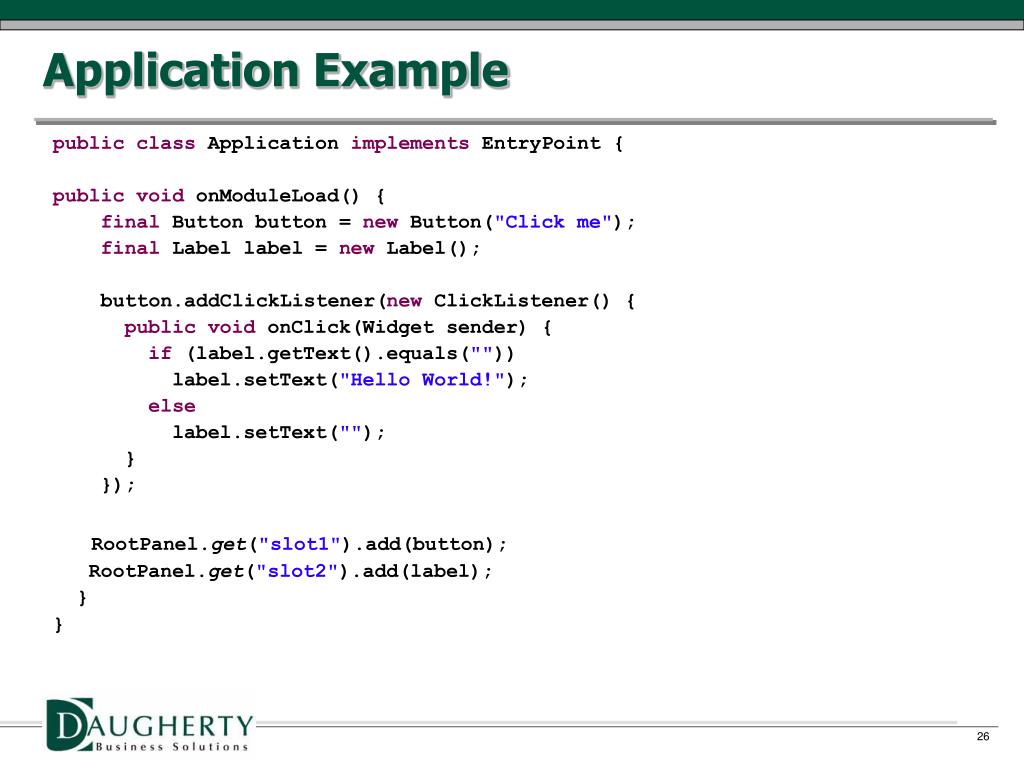Click the Daugherty Business Solutions logo
The image size is (1024, 768).
click(x=150, y=725)
